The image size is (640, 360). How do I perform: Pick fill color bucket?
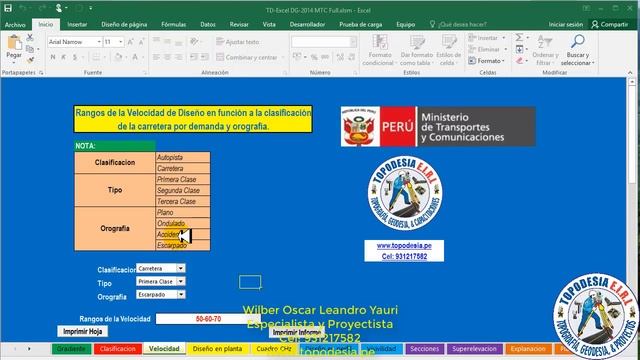[x=118, y=57]
